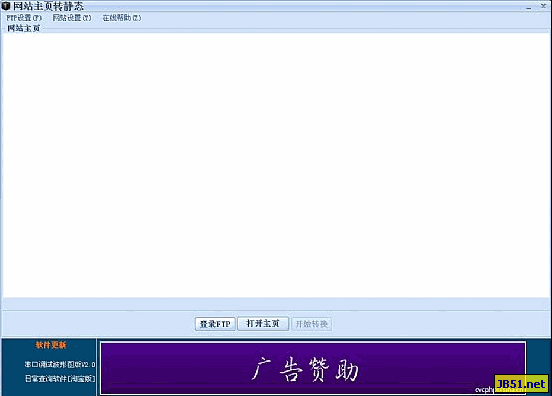This screenshot has height=396, width=552.
Task: Click the app icon in title bar
Action: tap(6, 6)
